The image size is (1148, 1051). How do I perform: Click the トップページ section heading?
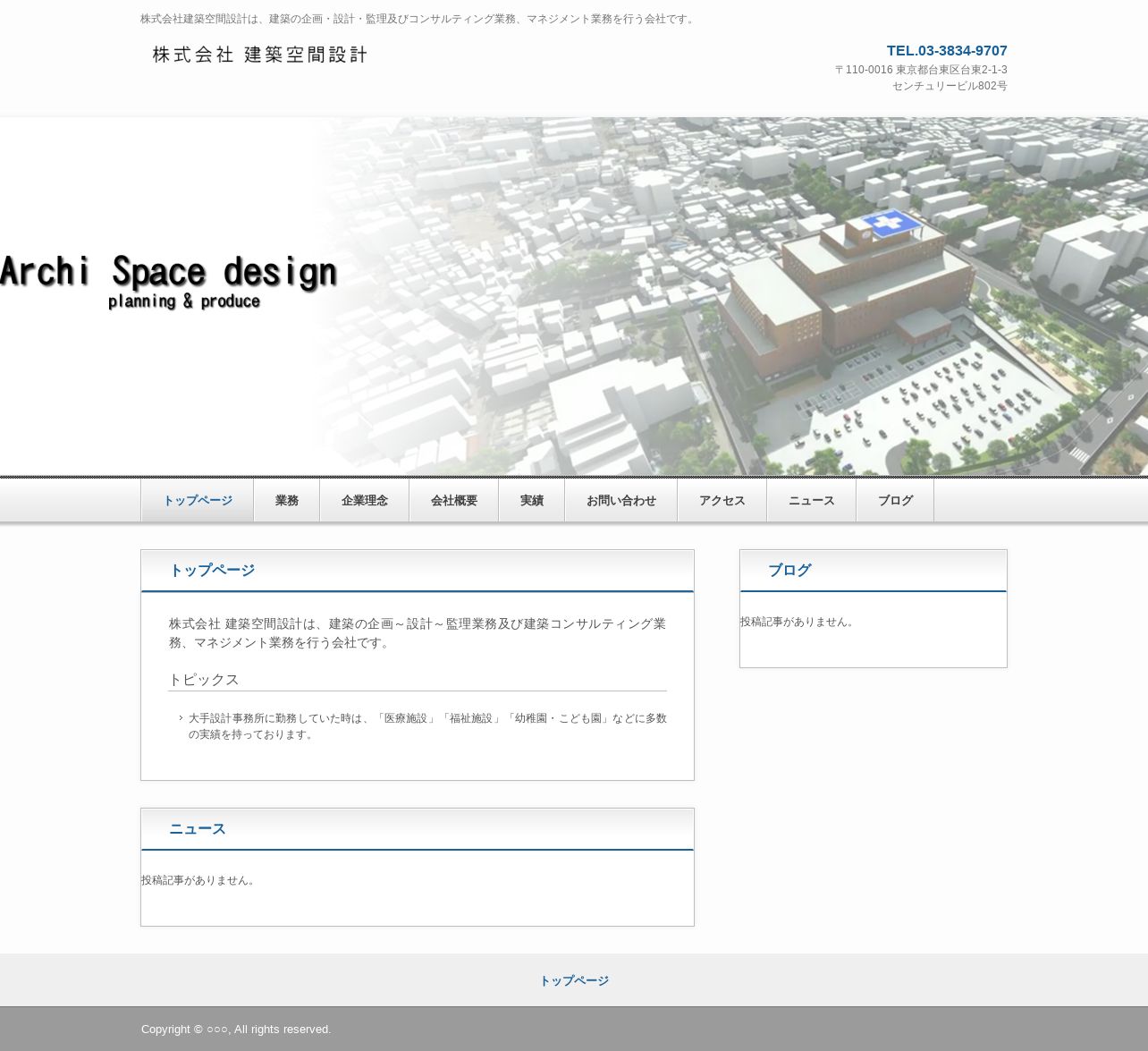click(x=212, y=571)
